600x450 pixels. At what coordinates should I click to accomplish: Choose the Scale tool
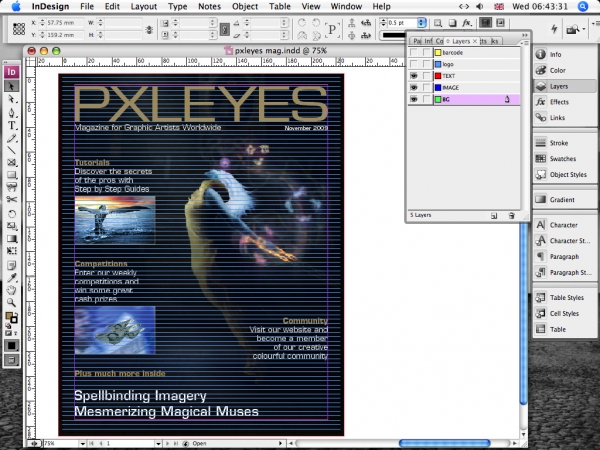11,226
